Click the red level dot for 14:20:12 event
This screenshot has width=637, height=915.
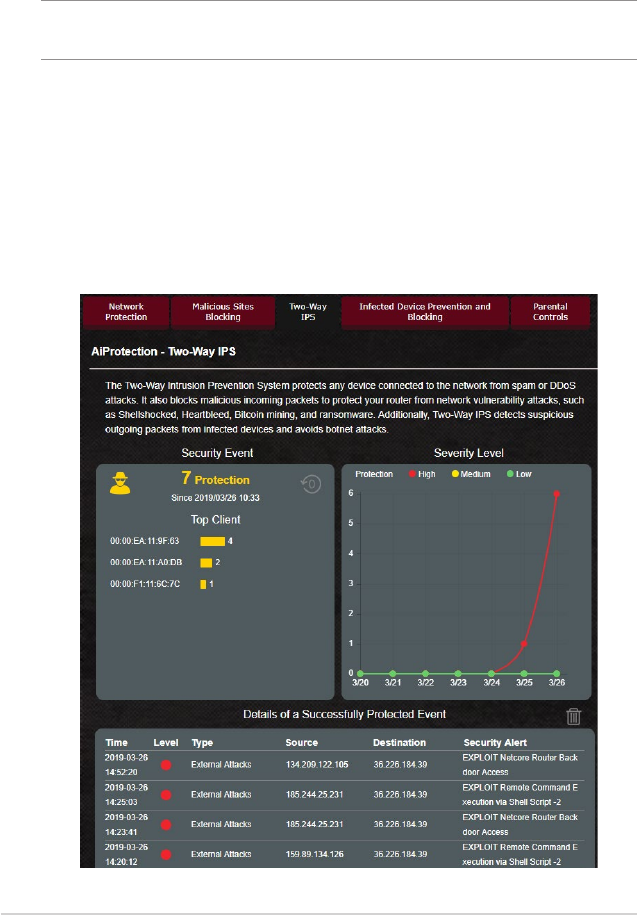point(166,854)
